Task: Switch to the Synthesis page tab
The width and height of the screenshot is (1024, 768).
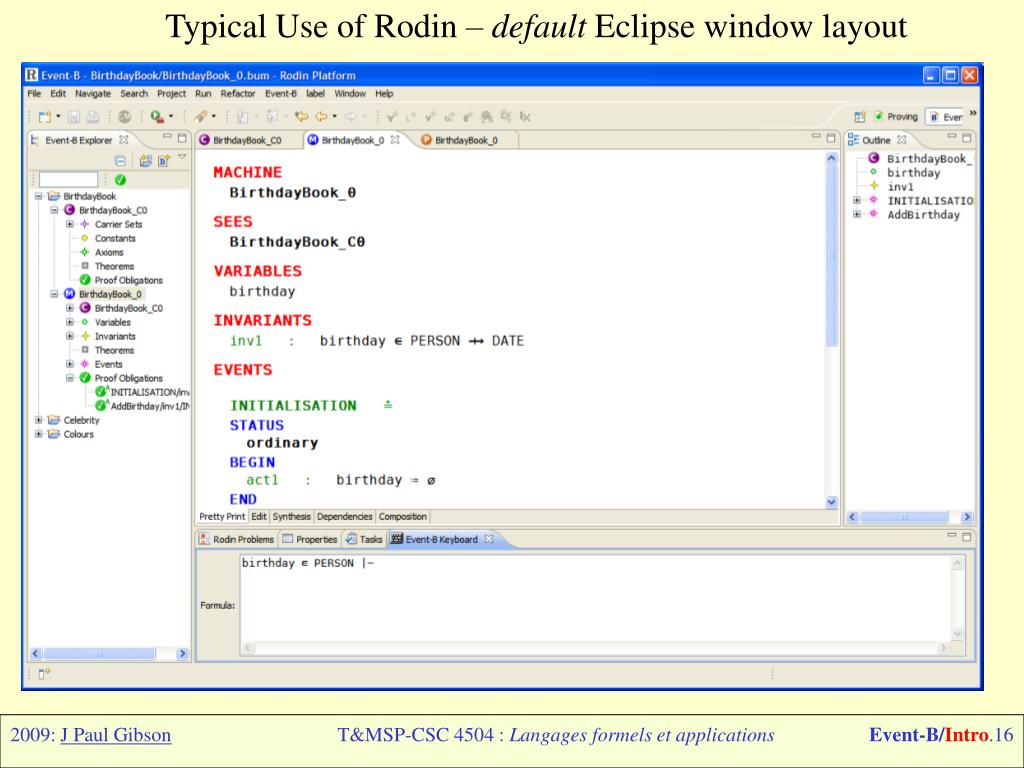Action: tap(291, 517)
